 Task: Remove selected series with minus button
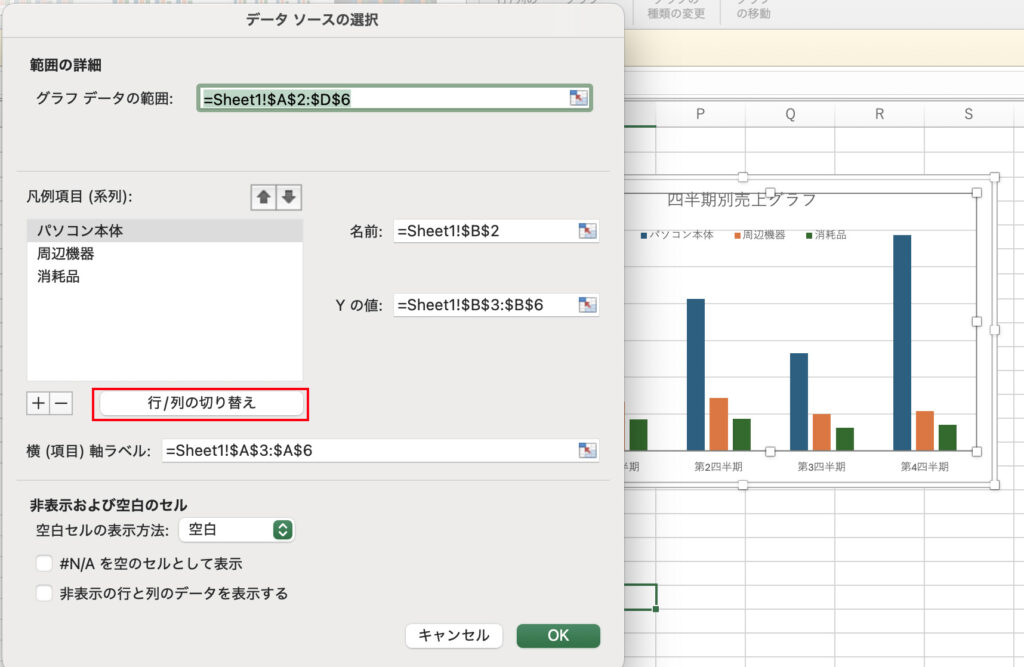tap(62, 403)
